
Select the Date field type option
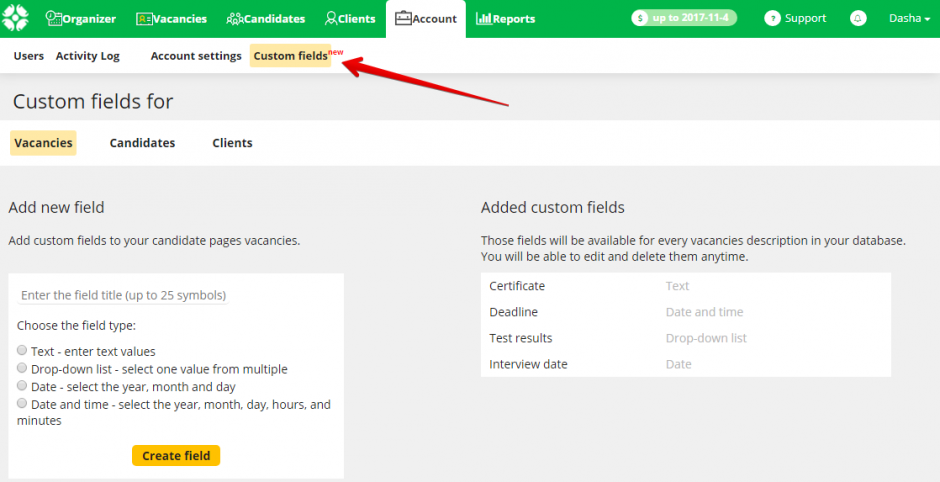22,386
